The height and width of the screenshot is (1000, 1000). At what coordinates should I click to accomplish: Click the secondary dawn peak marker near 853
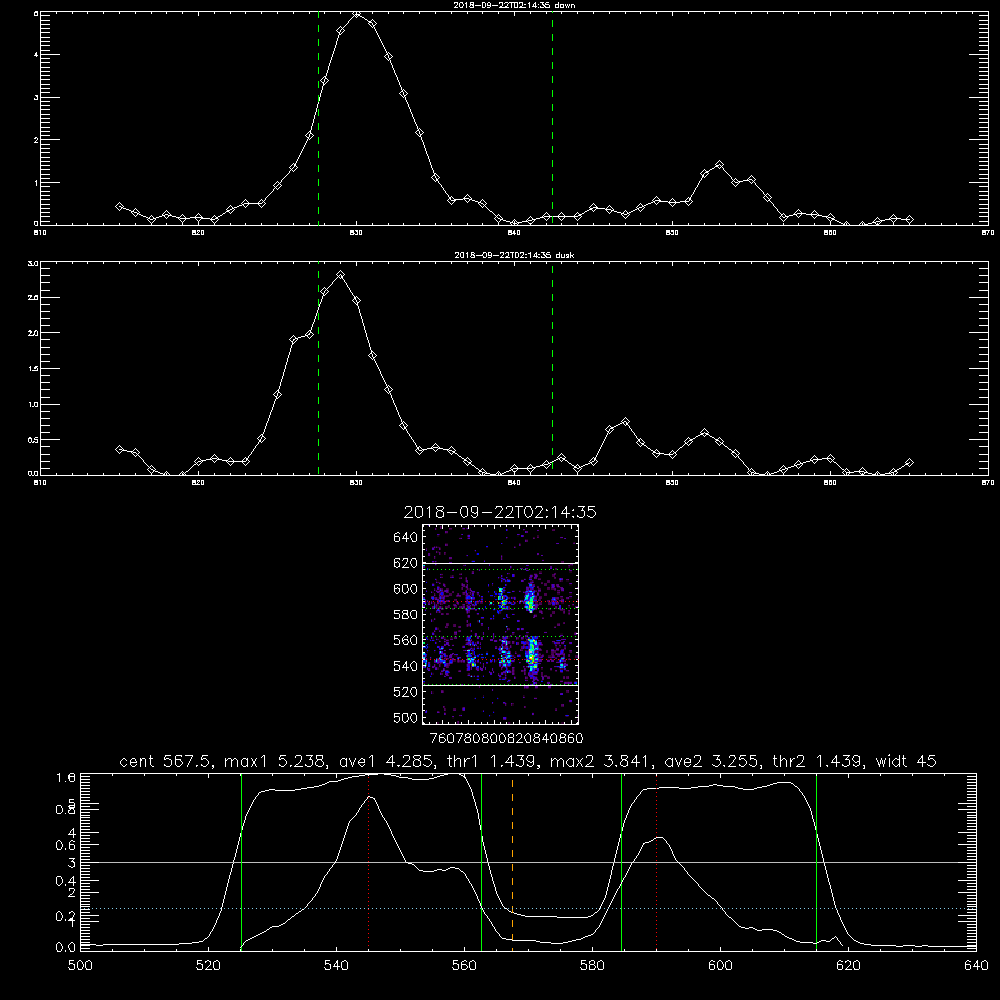coord(719,165)
